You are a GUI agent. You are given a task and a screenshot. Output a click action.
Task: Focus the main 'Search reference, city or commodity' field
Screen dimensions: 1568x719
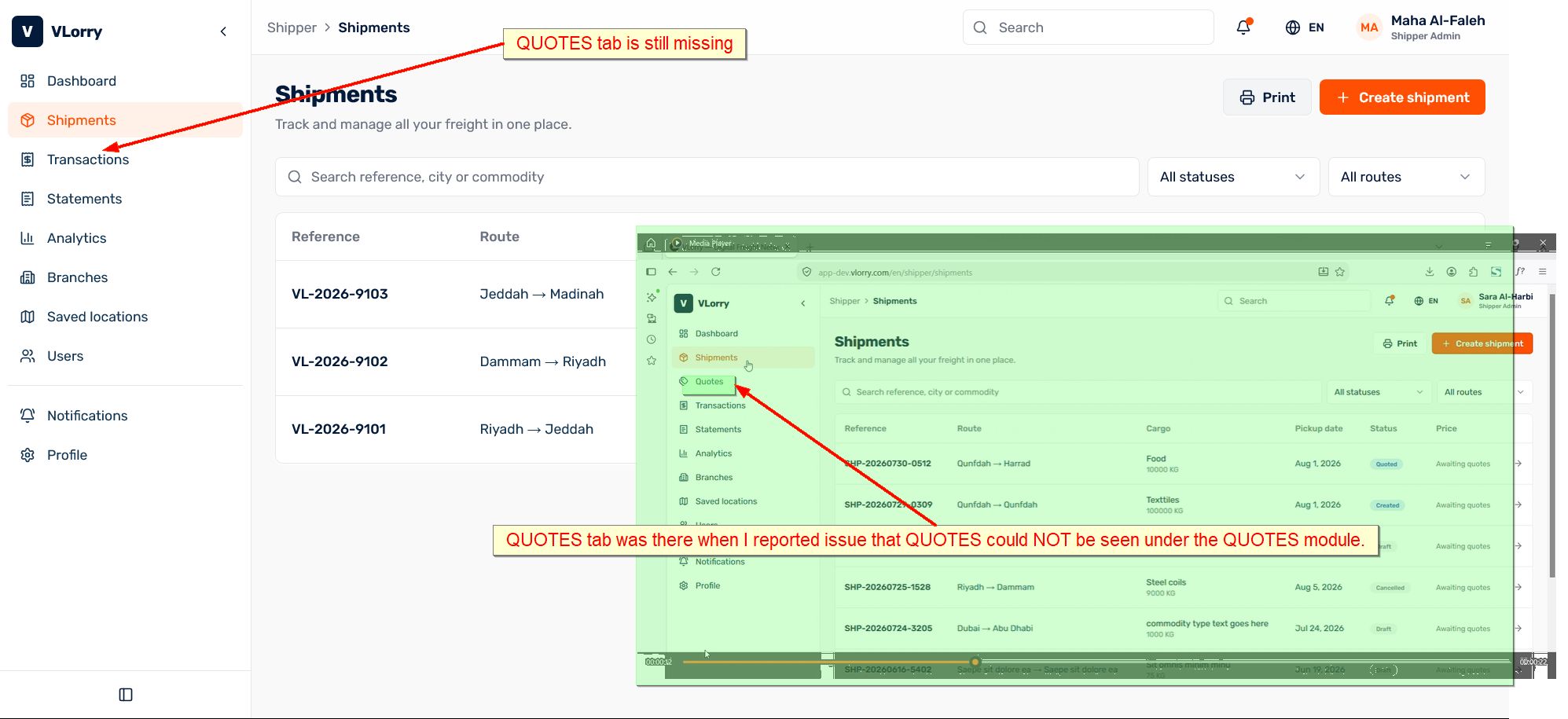(x=707, y=177)
